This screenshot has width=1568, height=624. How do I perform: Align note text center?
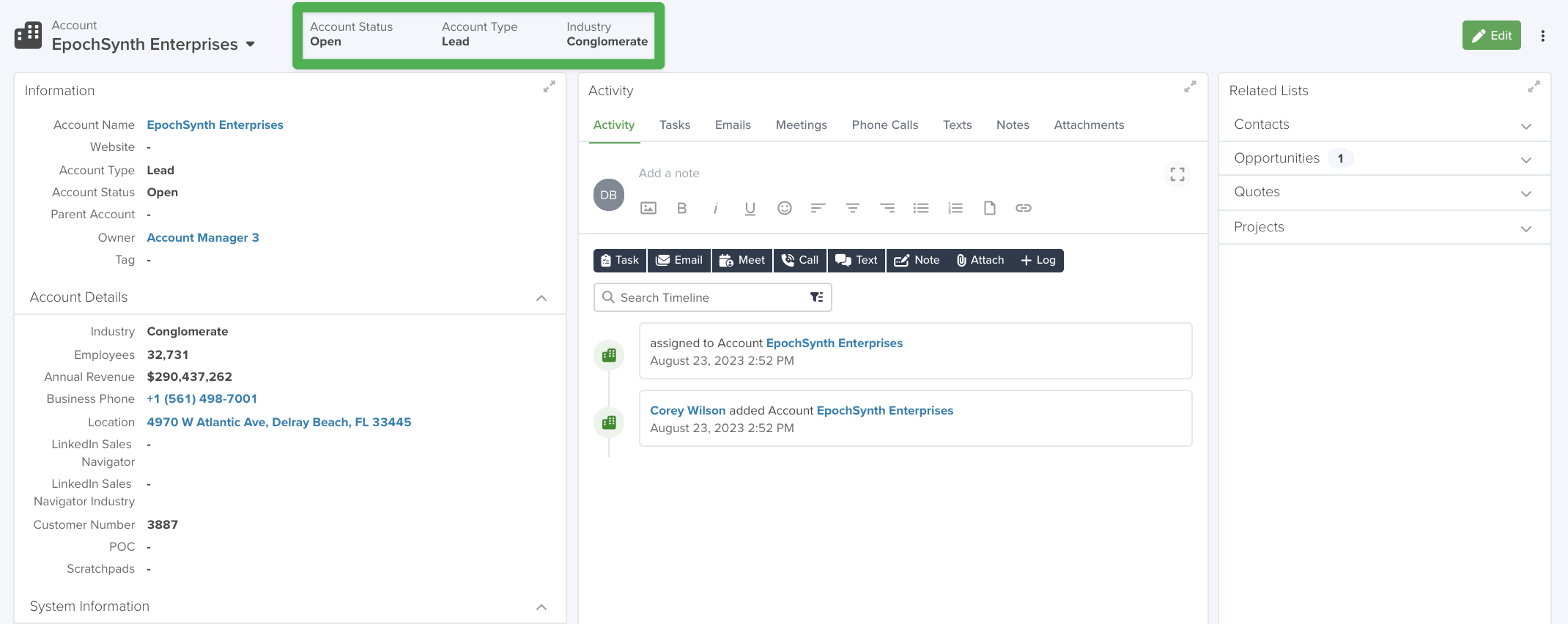pos(852,208)
